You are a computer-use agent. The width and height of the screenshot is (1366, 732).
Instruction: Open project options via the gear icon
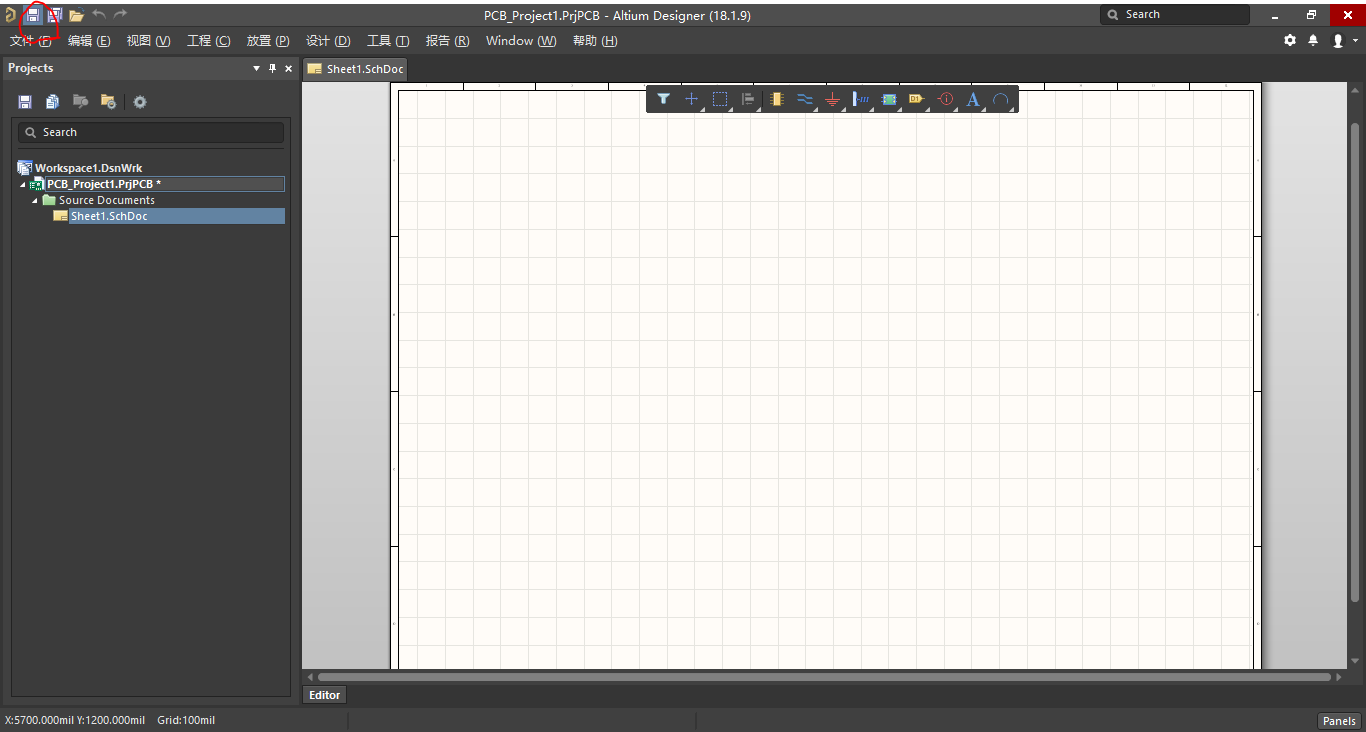tap(139, 101)
